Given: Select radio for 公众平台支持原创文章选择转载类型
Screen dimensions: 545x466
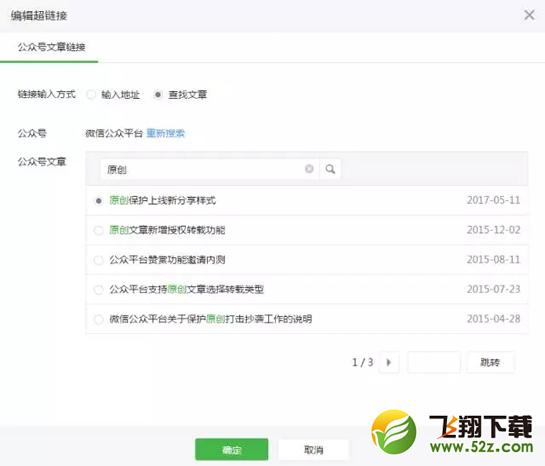Looking at the screenshot, I should [99, 289].
